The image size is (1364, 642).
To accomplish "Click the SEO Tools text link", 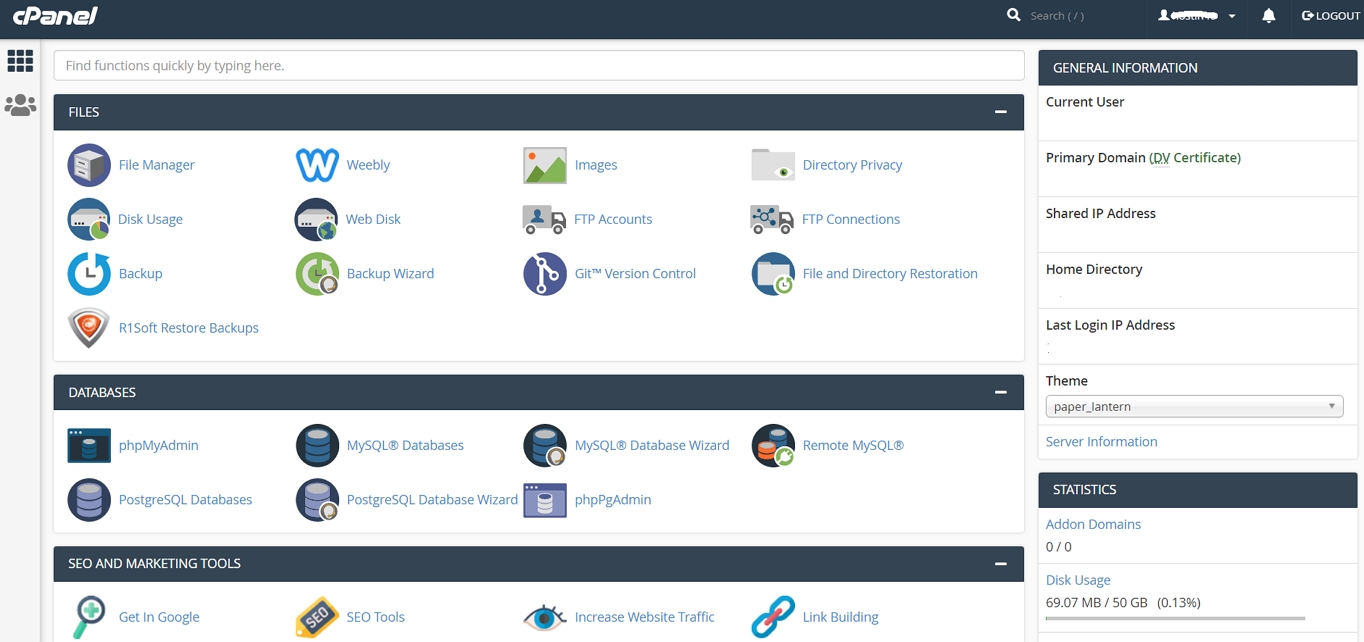I will coord(375,617).
